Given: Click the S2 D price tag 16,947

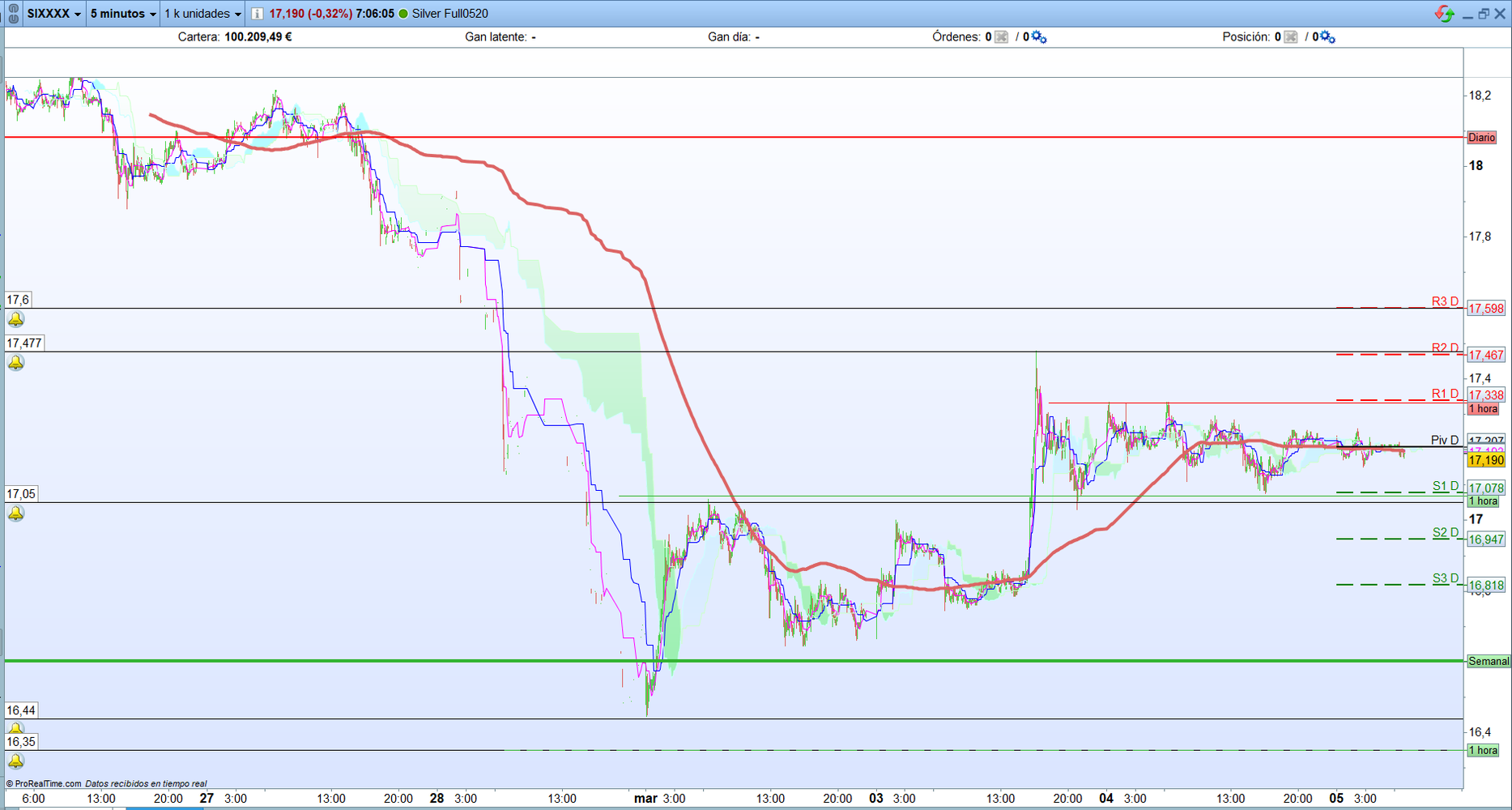Looking at the screenshot, I should click(x=1486, y=539).
